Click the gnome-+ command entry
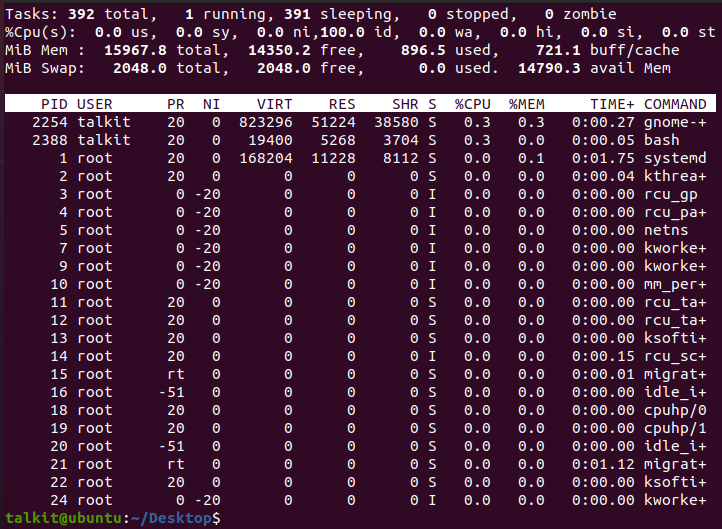The width and height of the screenshot is (722, 529). point(675,122)
